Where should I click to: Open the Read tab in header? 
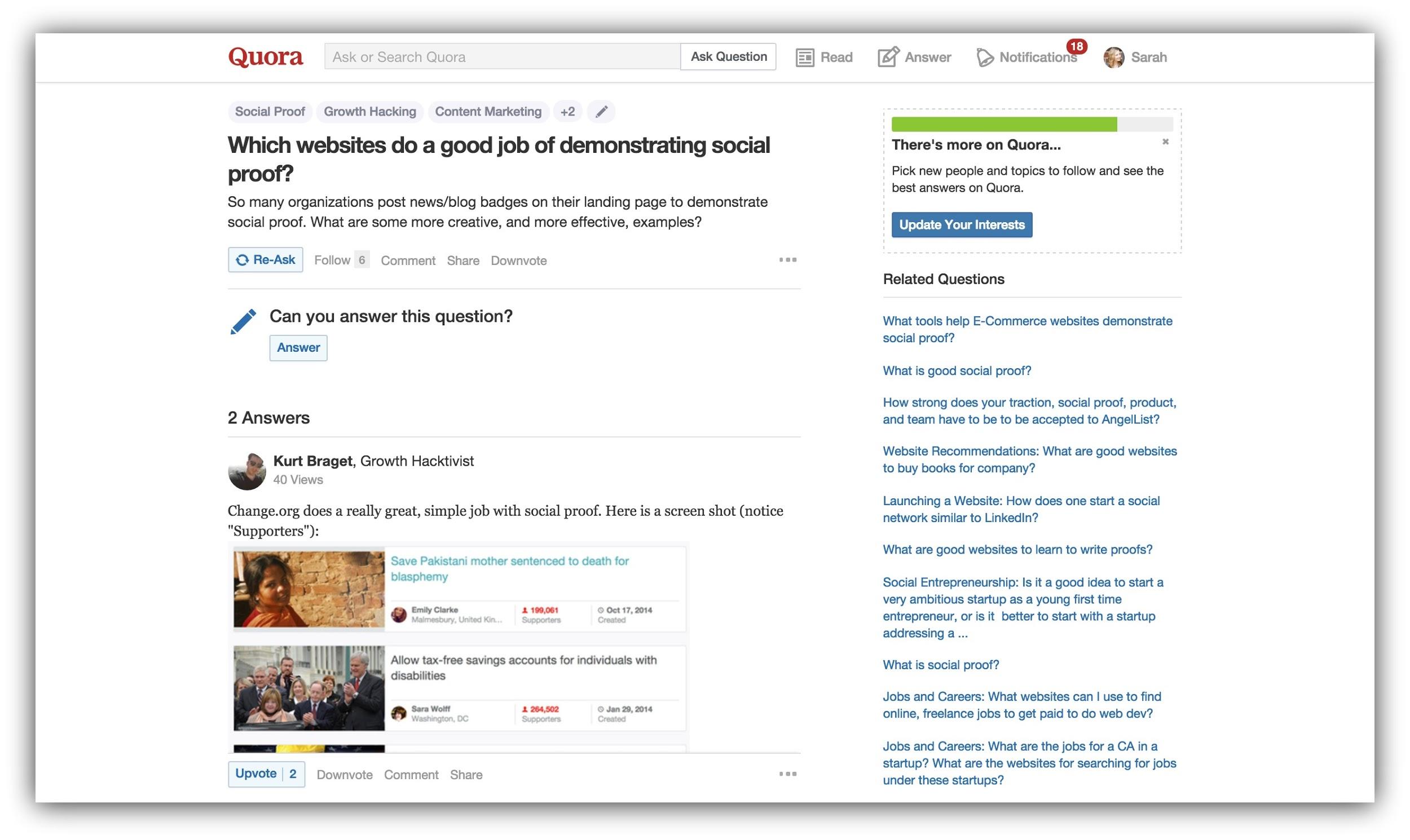(x=824, y=57)
